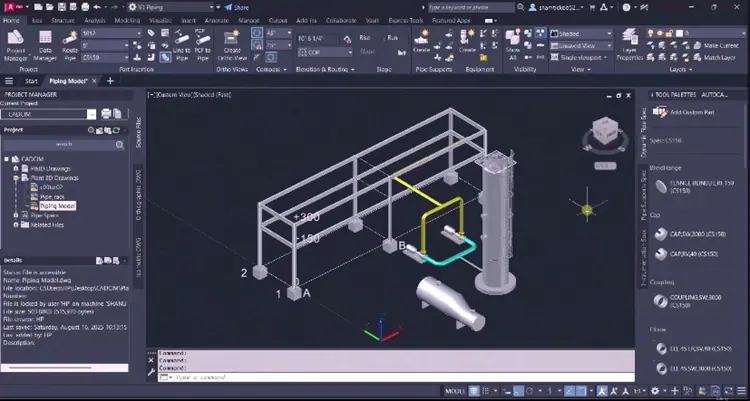Open the Single viewport dropdown
Viewport: 750px width, 401px height.
click(578, 57)
